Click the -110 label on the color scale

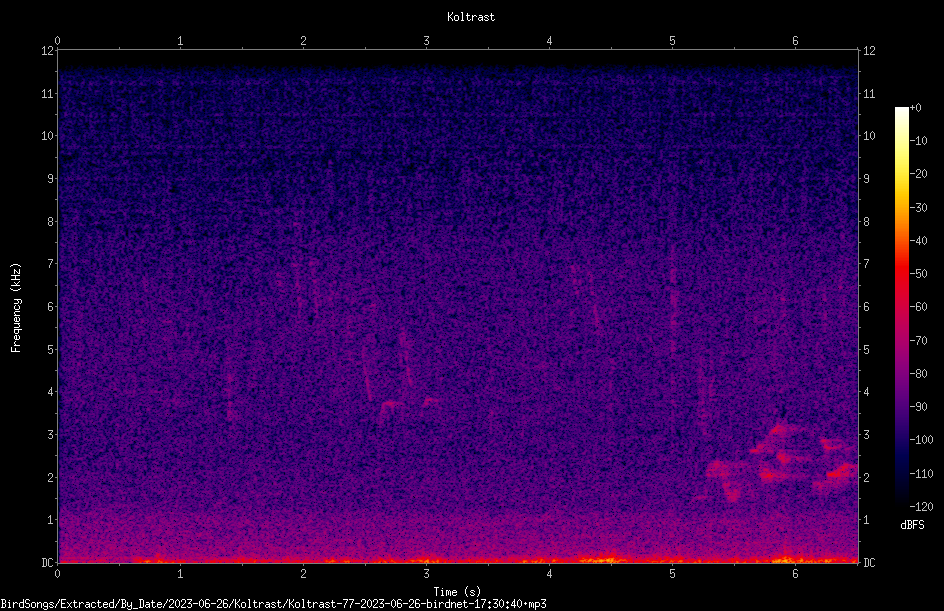(921, 474)
